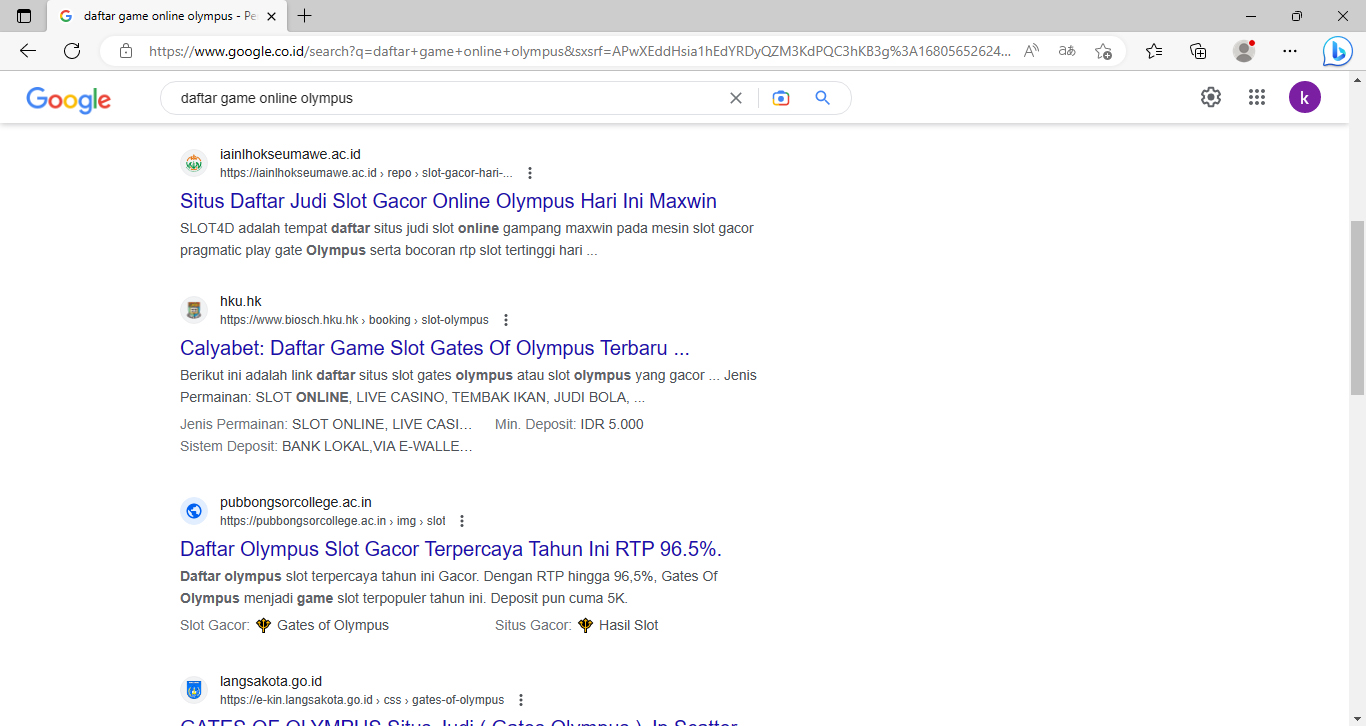Click the langsakota.go.id site name
This screenshot has height=726, width=1366.
click(x=271, y=681)
